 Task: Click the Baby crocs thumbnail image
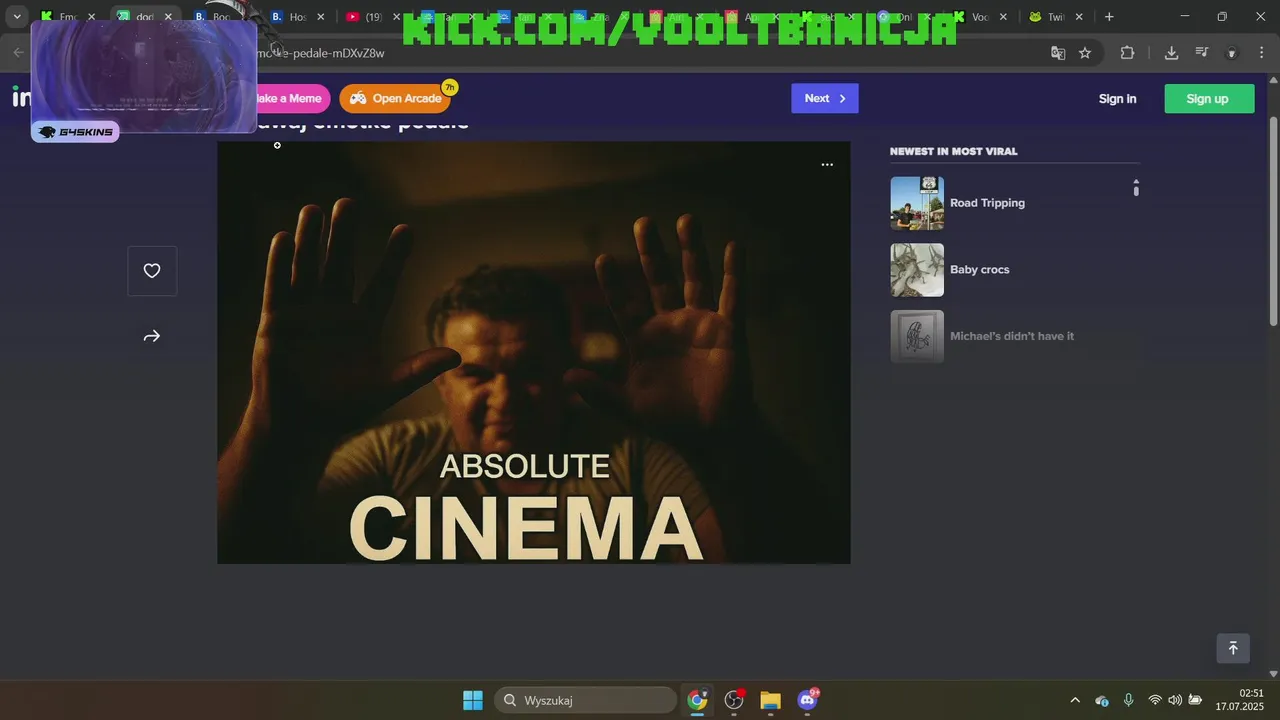(x=917, y=270)
